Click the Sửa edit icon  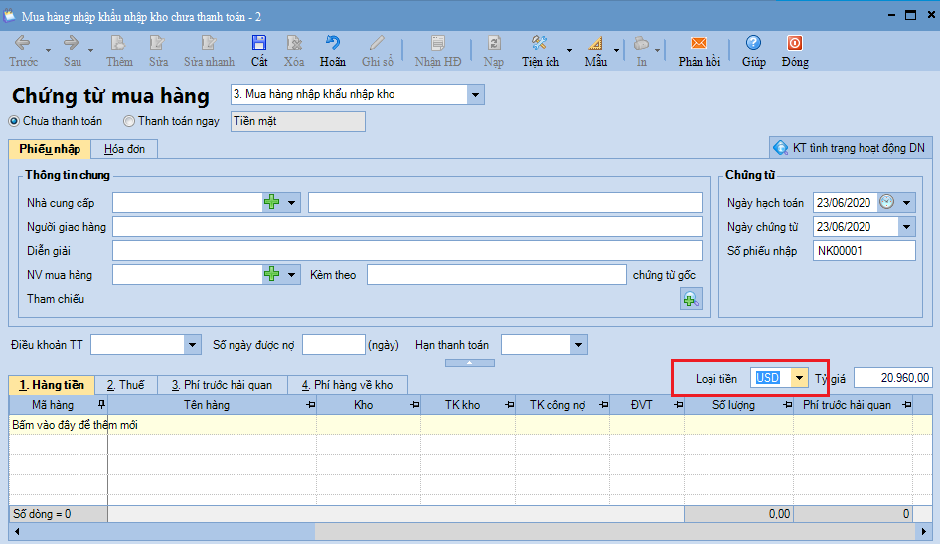coord(158,50)
